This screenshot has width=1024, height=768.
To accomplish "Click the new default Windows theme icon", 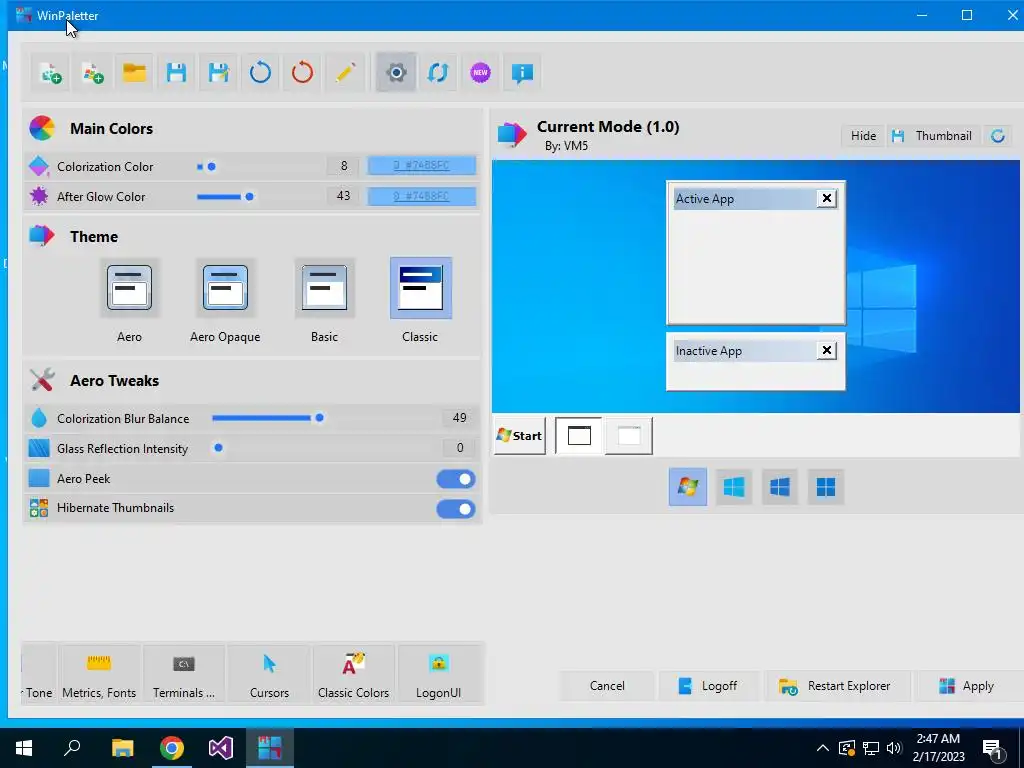I will point(93,72).
